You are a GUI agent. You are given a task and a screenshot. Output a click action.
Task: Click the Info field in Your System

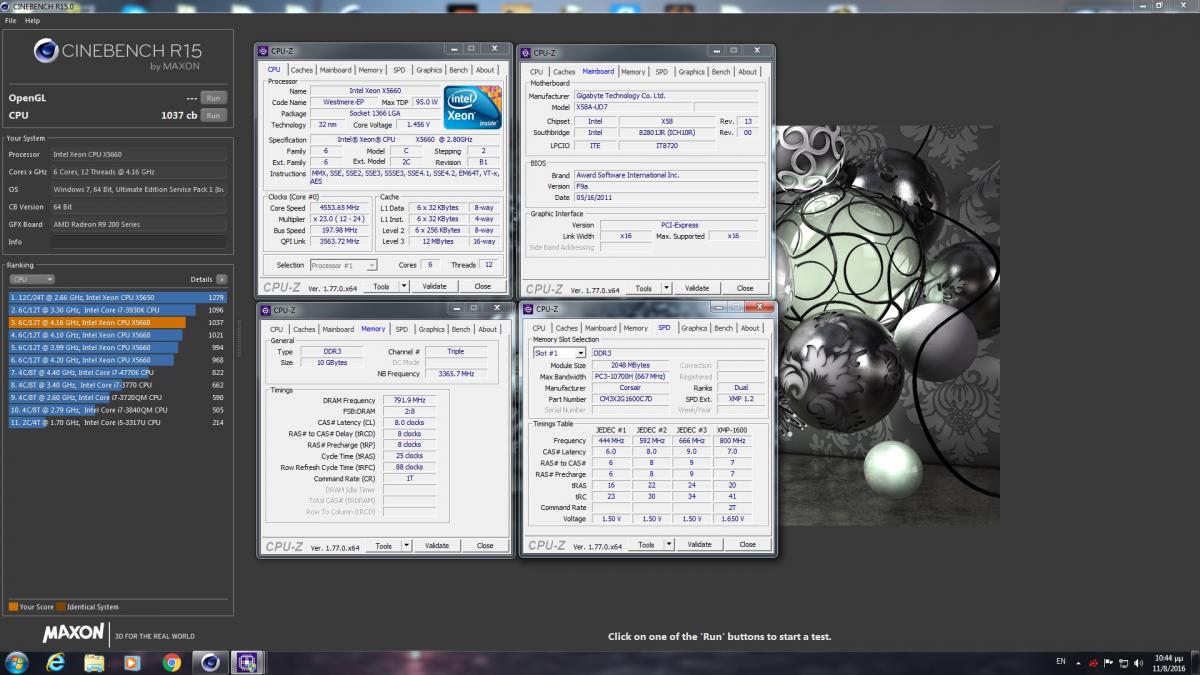pos(138,242)
